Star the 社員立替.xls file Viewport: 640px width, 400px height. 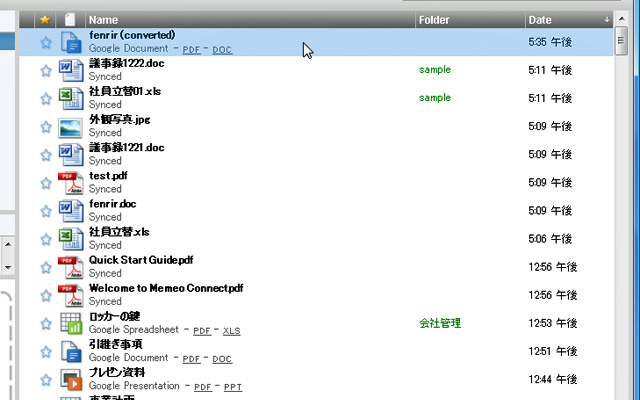[46, 239]
